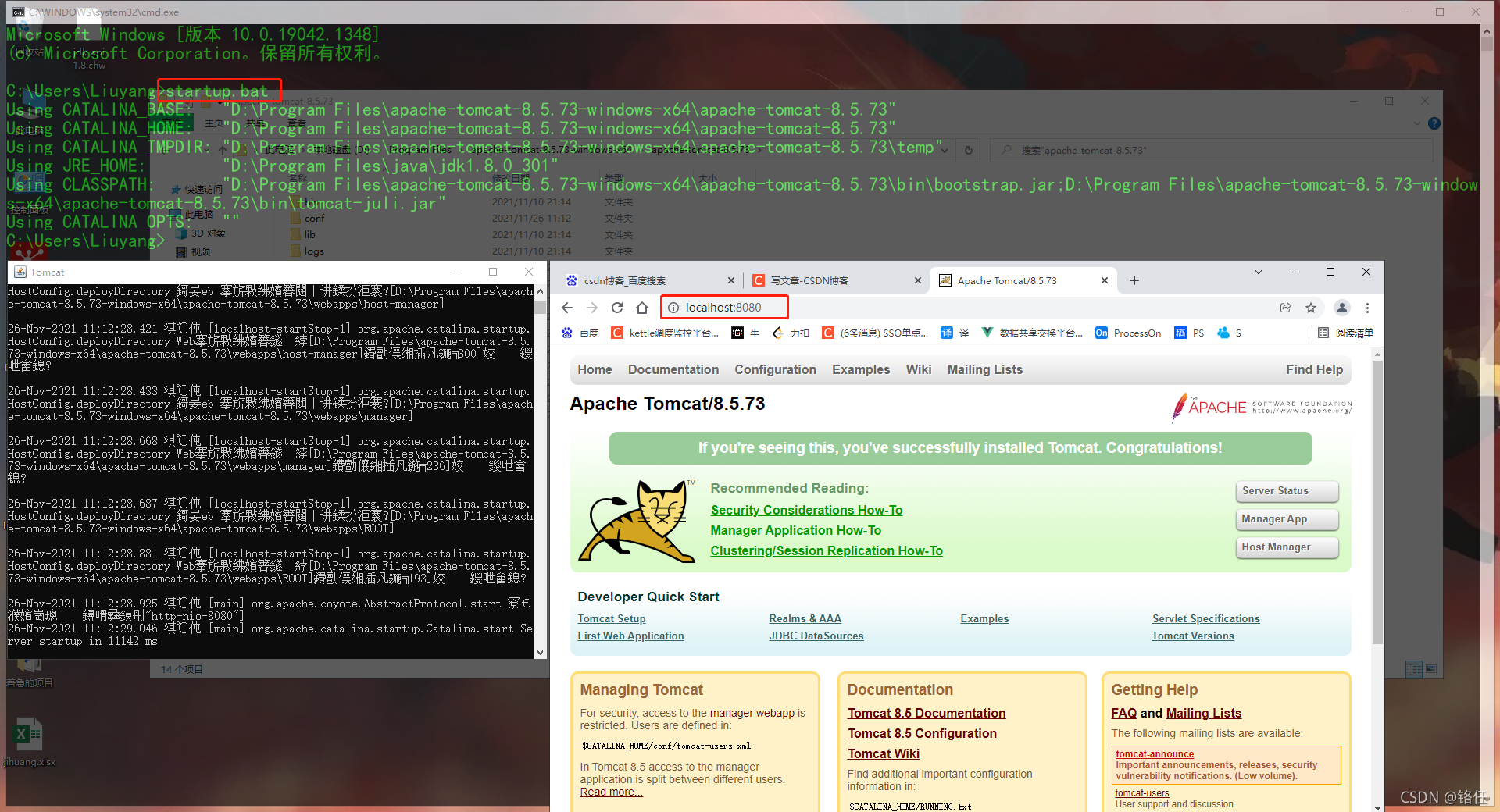Viewport: 1500px width, 812px height.
Task: Open Mailing Lists in Tomcat nav bar
Action: 985,369
